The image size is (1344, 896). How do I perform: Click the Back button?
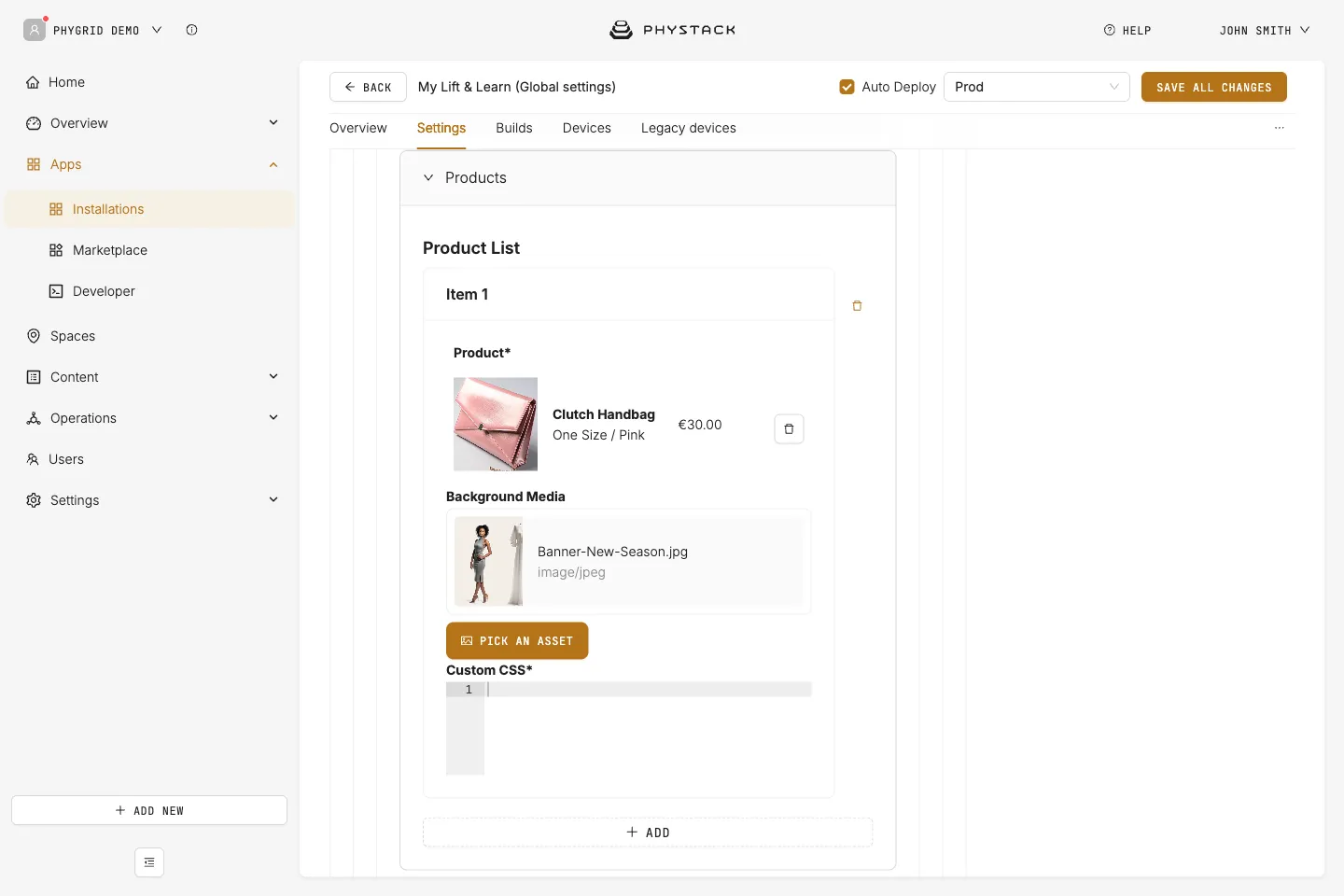(368, 87)
